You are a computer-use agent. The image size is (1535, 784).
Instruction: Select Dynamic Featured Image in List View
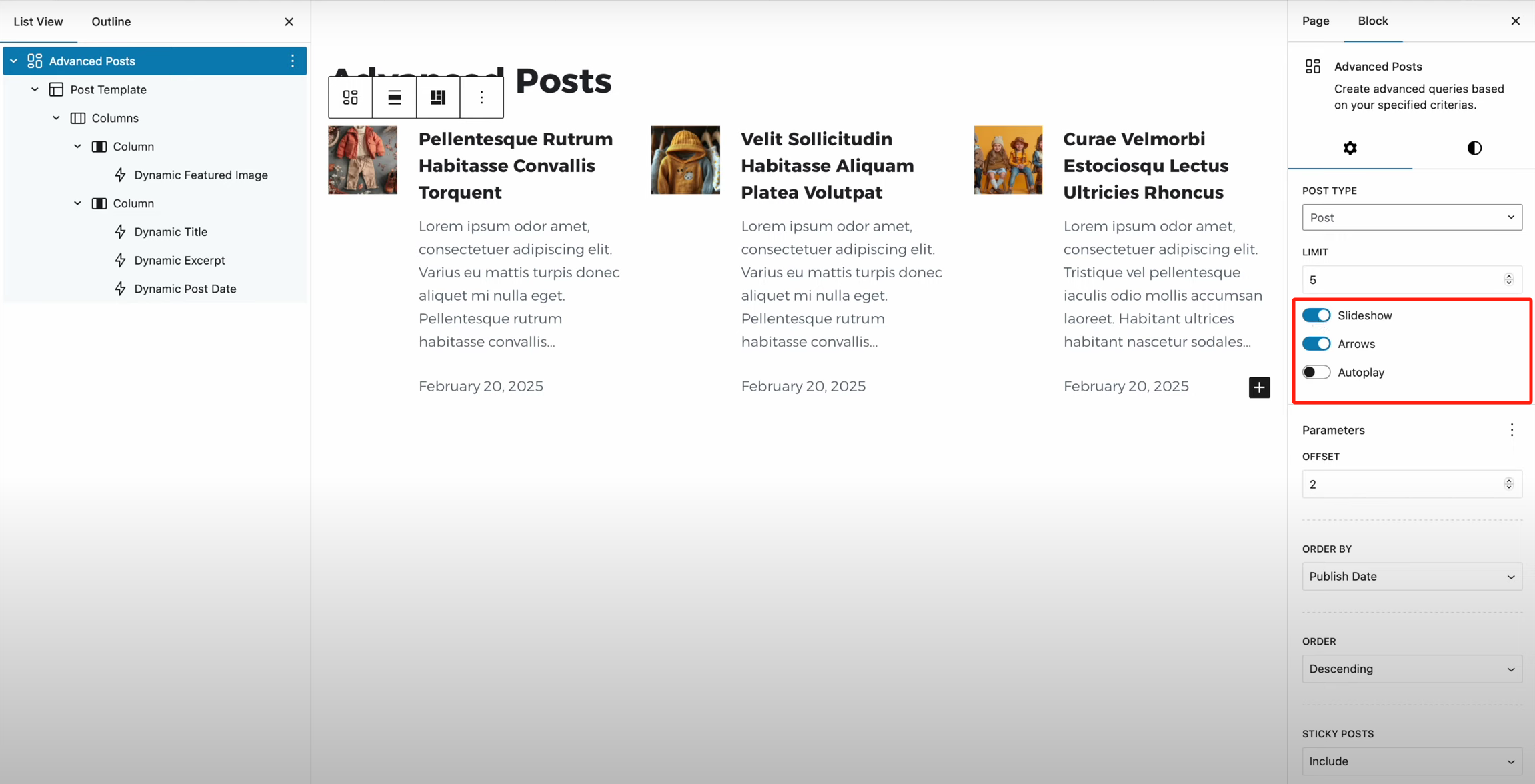(x=201, y=175)
